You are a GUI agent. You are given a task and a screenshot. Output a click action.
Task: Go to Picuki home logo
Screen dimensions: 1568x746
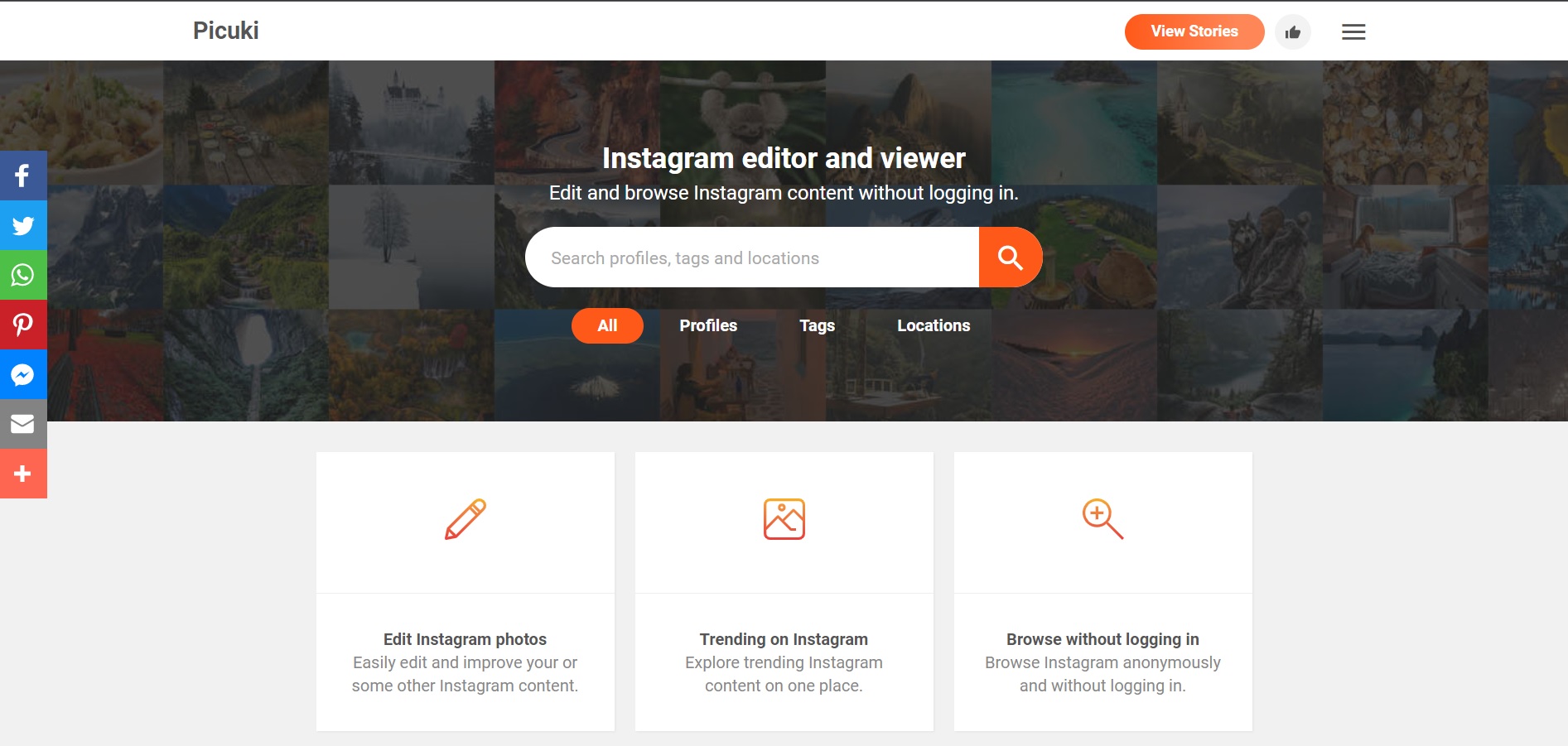click(226, 31)
